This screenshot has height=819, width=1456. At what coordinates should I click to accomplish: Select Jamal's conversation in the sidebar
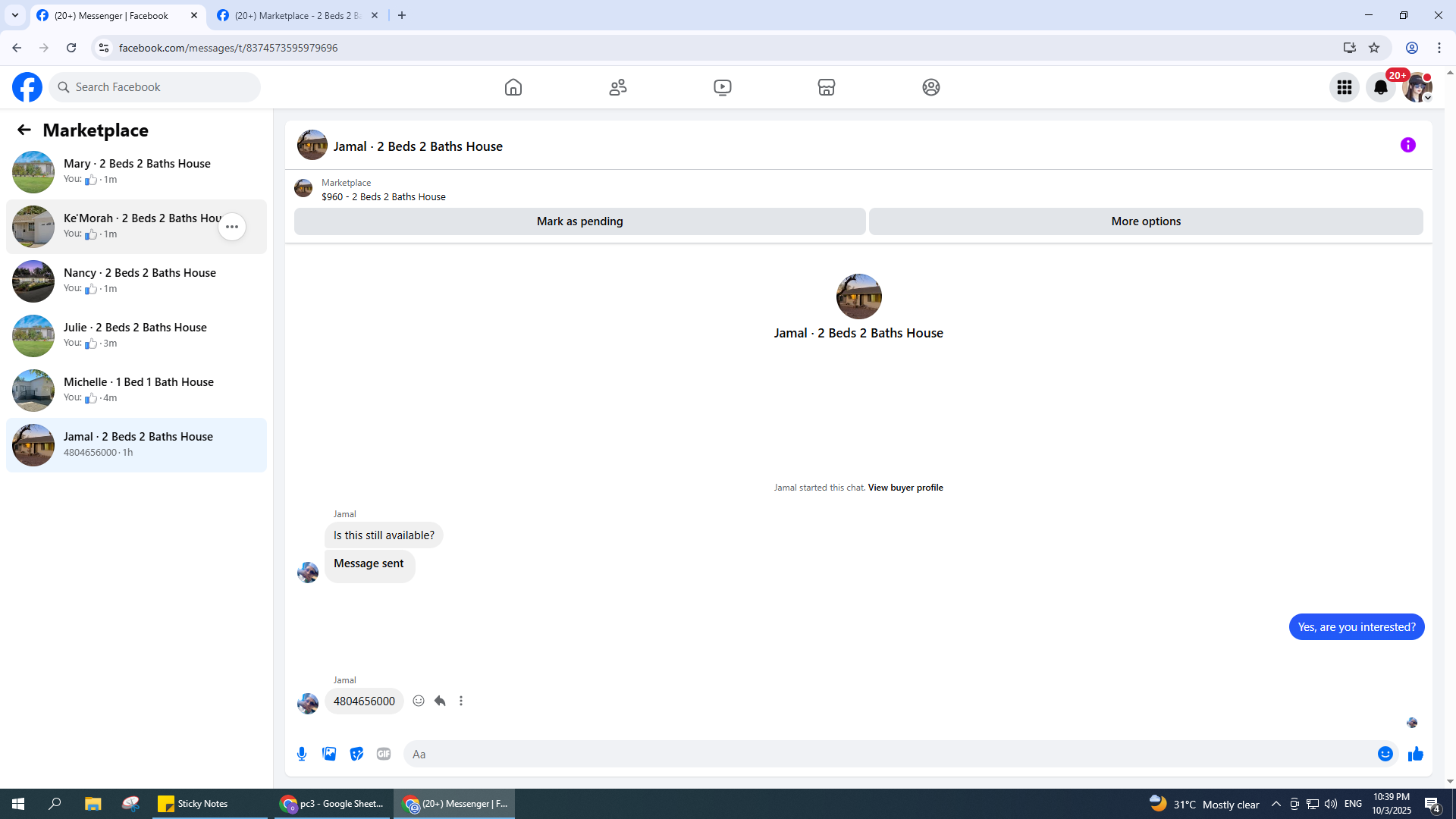136,445
